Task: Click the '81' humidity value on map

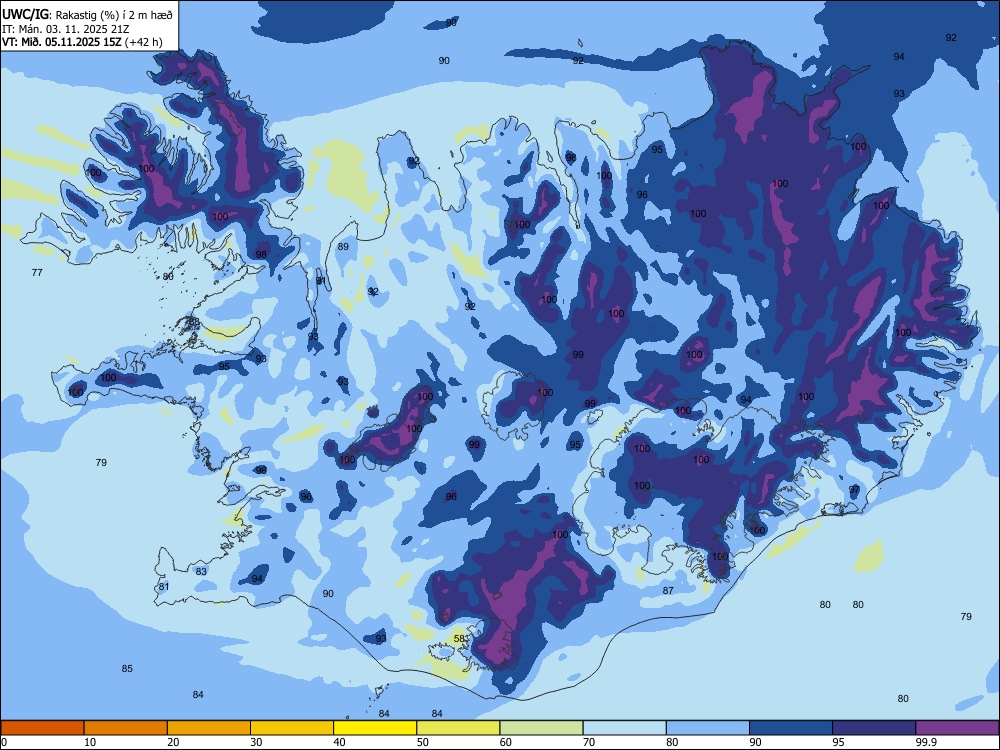Action: point(164,587)
